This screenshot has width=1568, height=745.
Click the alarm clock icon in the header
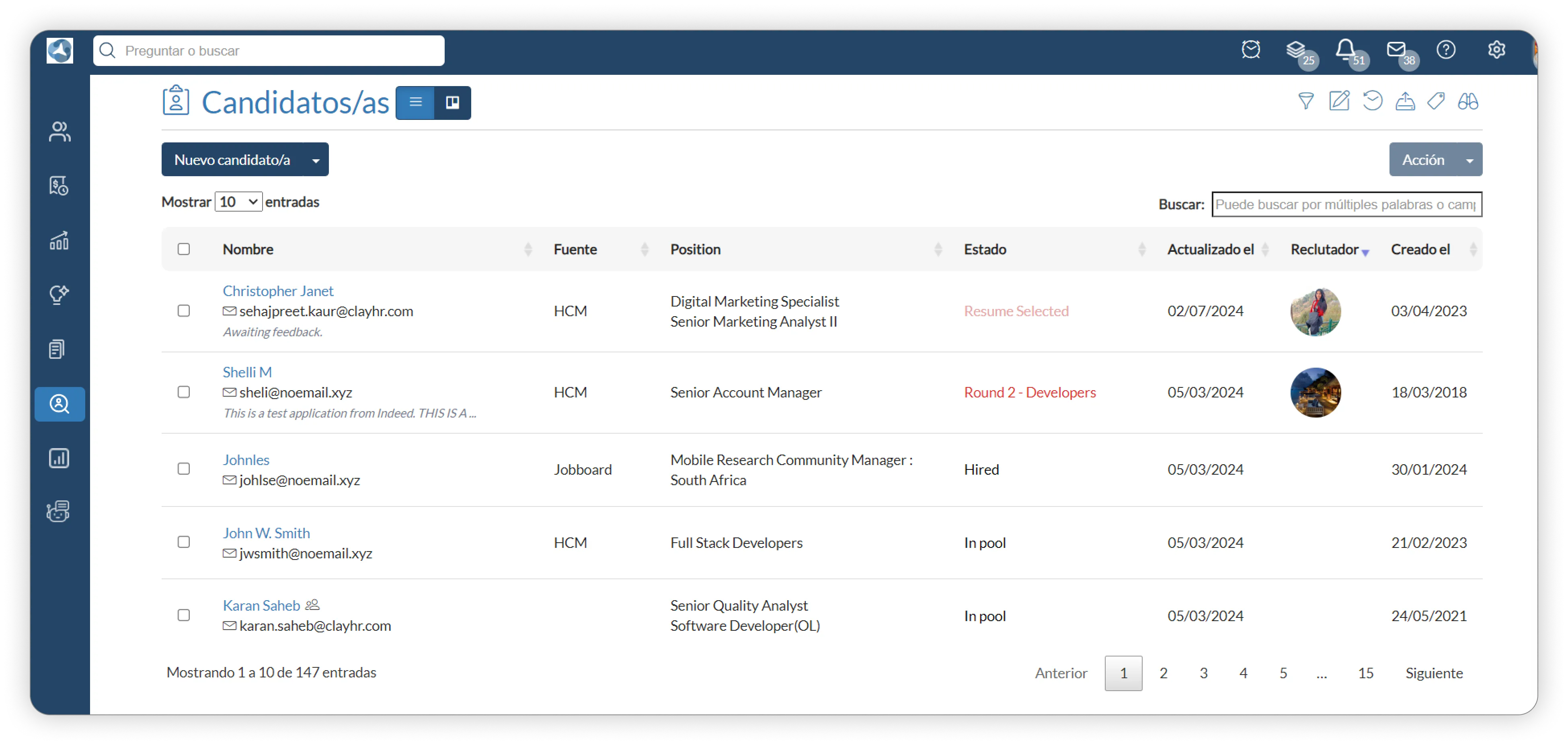click(x=1251, y=50)
